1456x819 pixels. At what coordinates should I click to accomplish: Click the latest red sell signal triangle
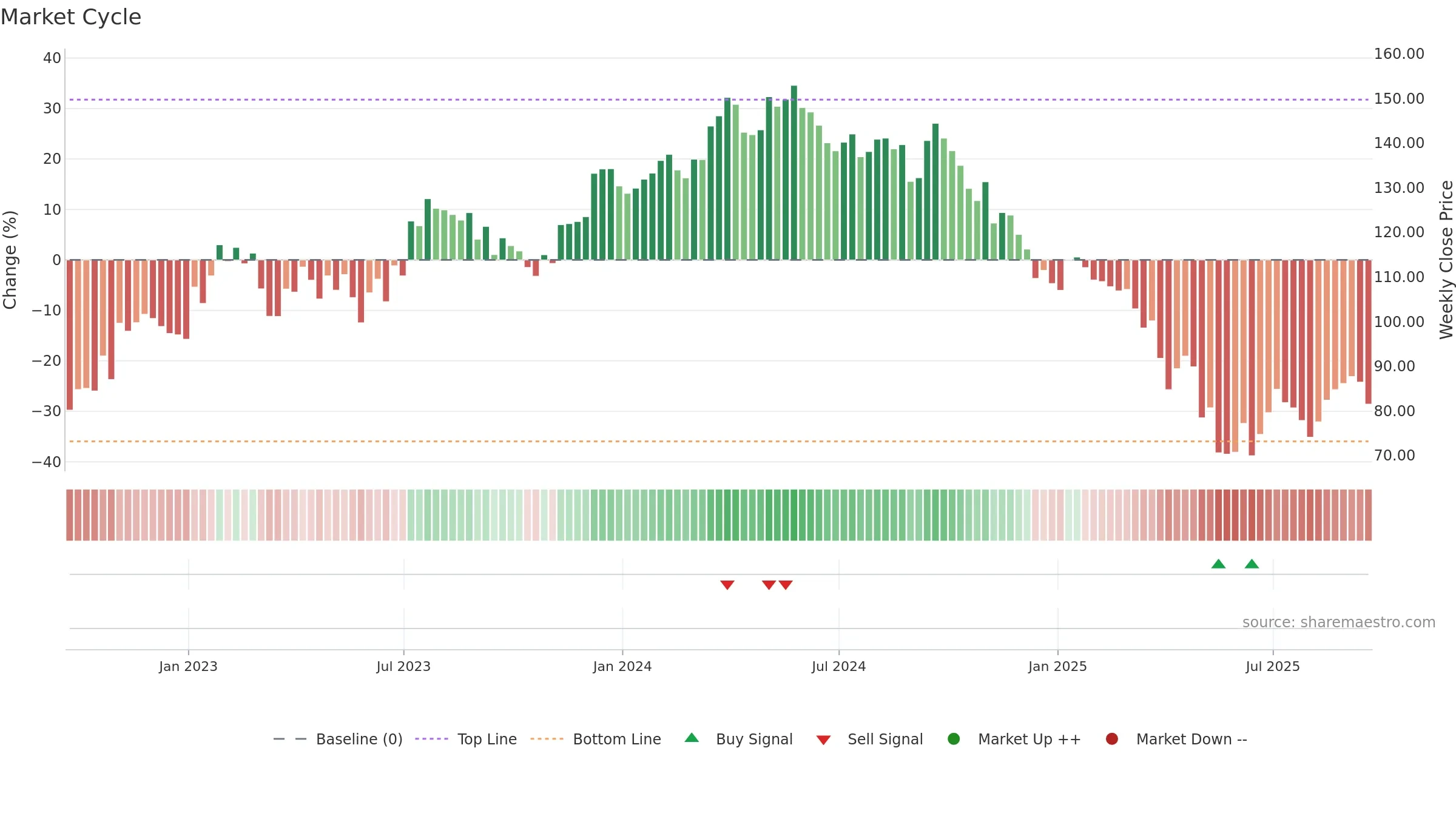coord(786,585)
